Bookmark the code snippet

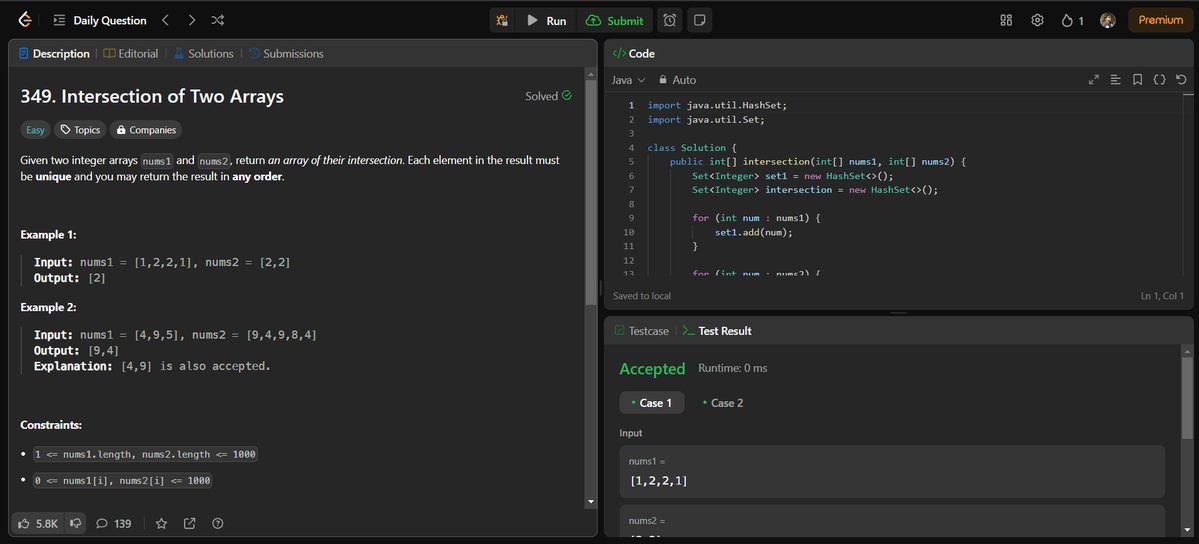[x=1138, y=80]
